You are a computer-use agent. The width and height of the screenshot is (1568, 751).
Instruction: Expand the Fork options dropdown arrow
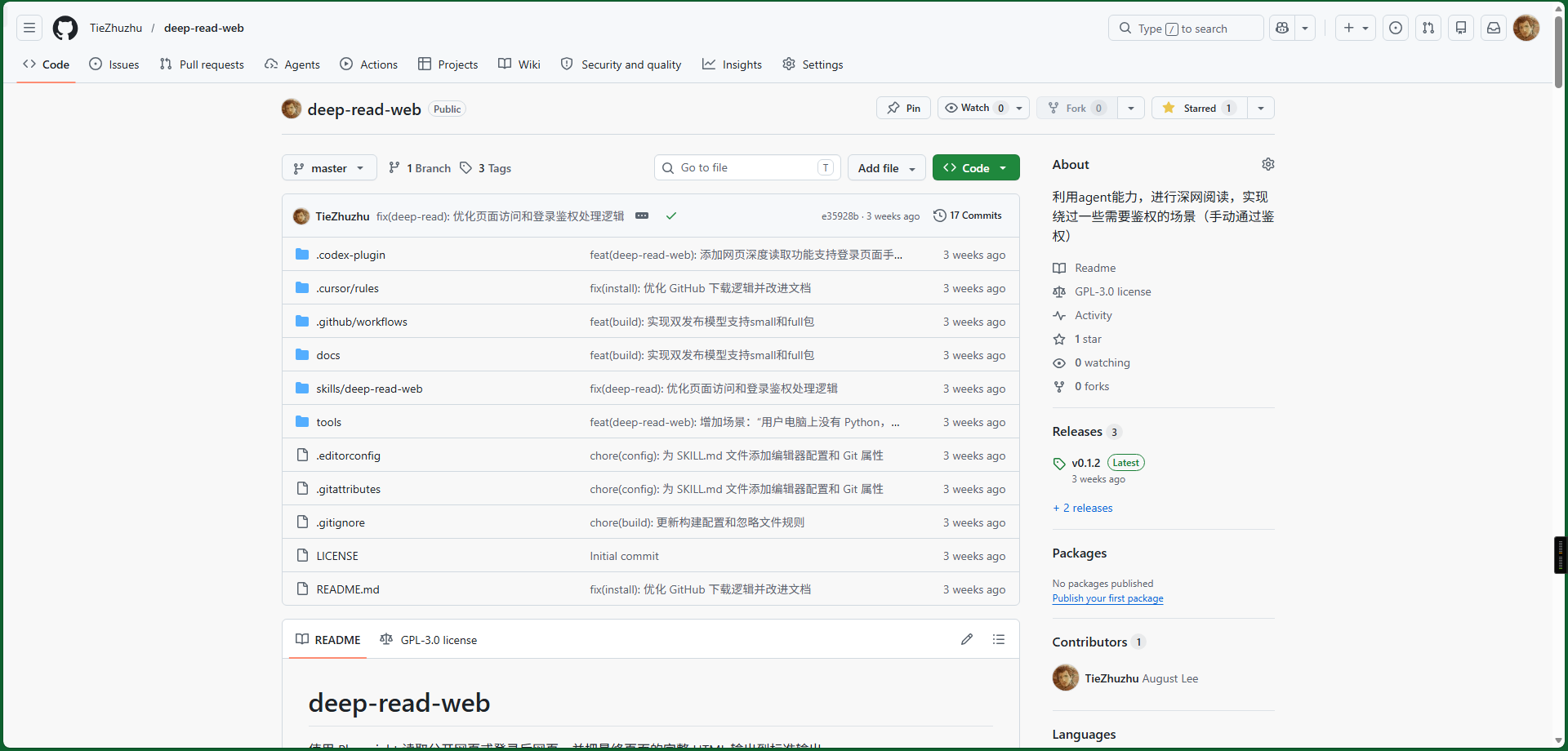click(1131, 108)
